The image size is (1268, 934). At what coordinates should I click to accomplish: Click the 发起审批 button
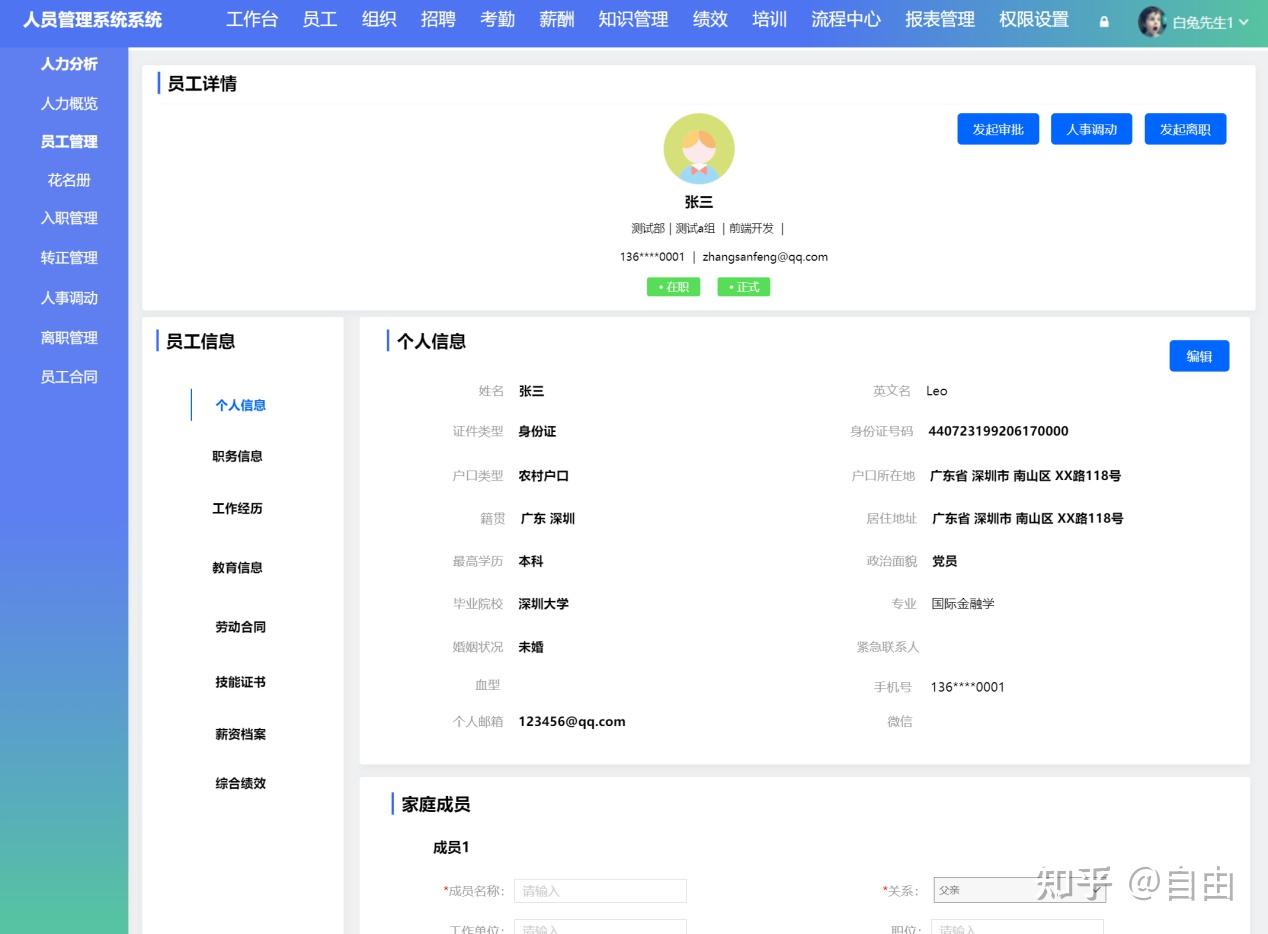click(x=997, y=128)
